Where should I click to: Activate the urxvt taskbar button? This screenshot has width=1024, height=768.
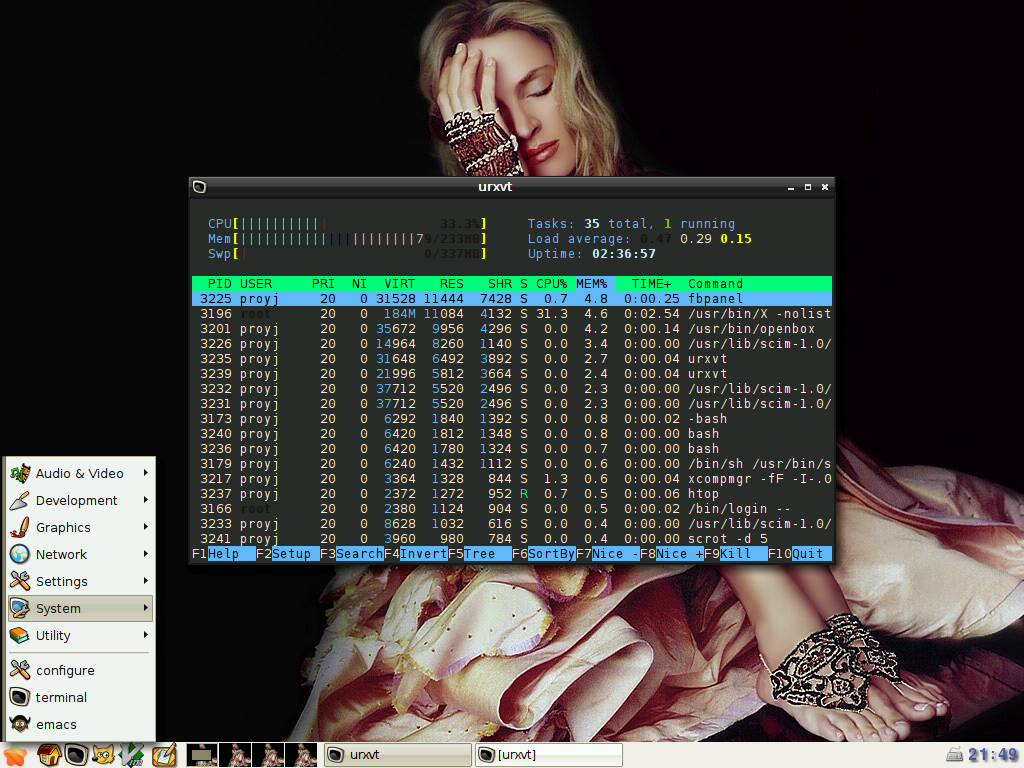398,755
